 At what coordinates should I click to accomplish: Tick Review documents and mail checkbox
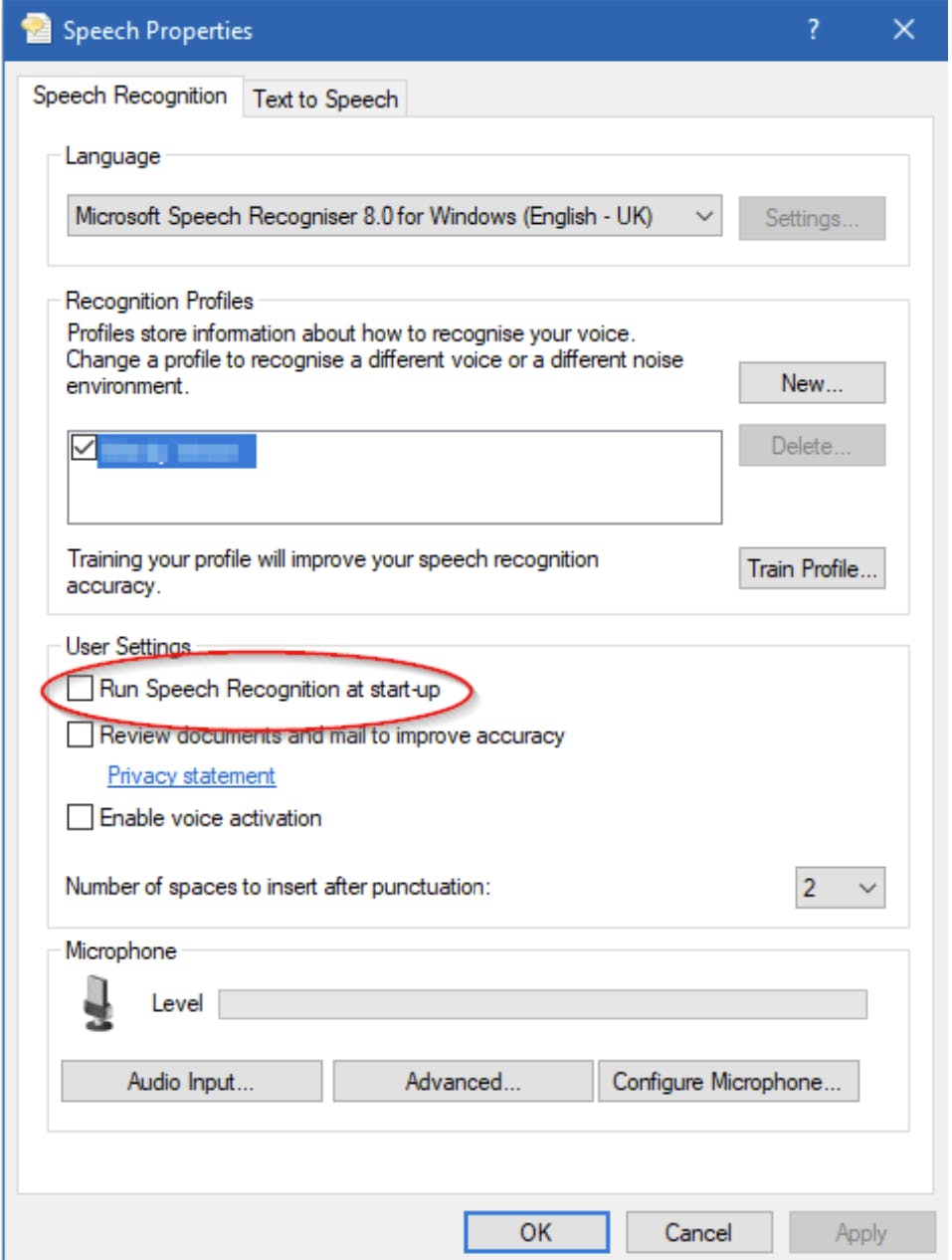tap(81, 735)
